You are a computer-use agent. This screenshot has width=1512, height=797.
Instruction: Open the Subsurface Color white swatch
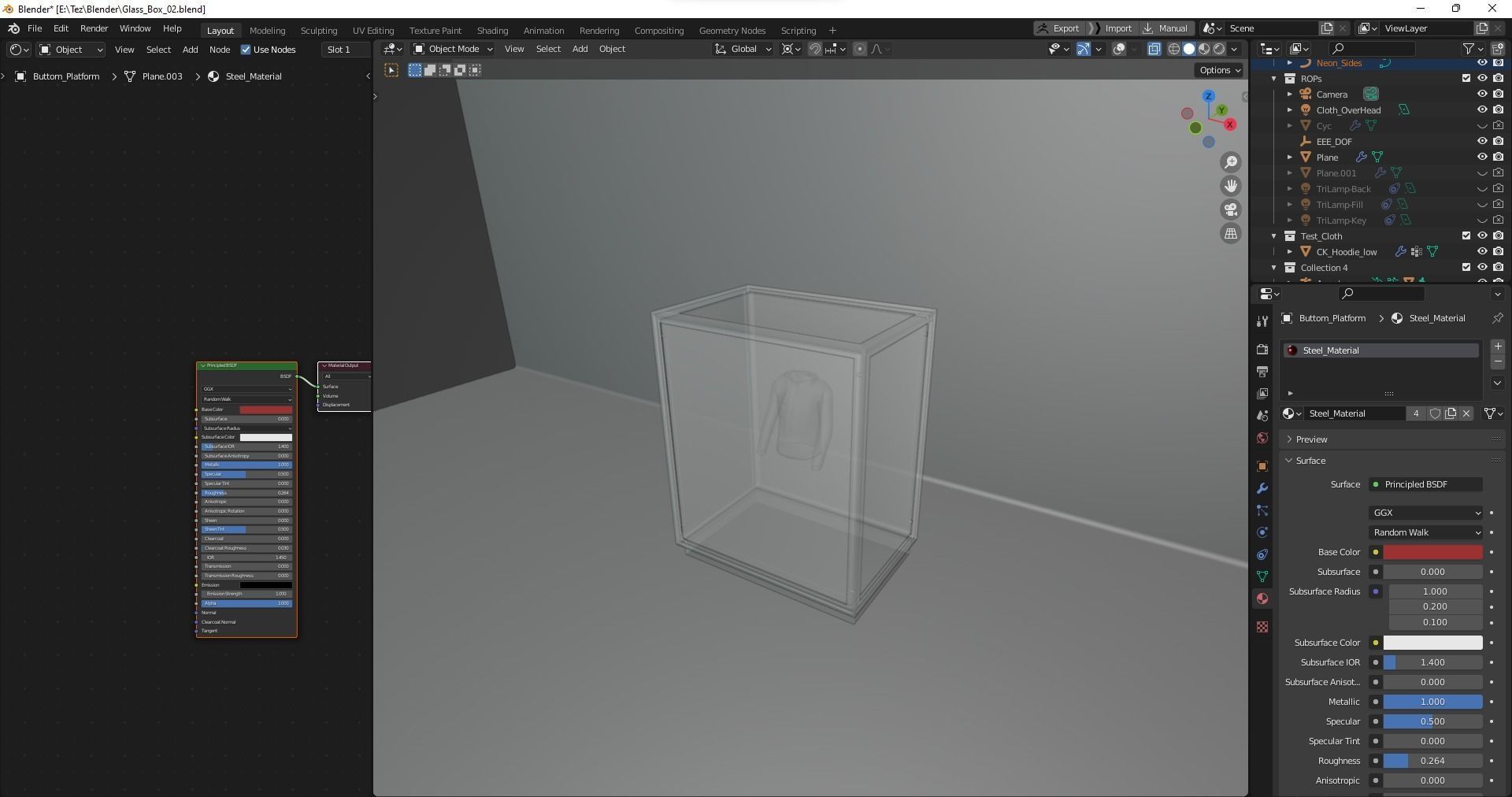[x=1432, y=643]
